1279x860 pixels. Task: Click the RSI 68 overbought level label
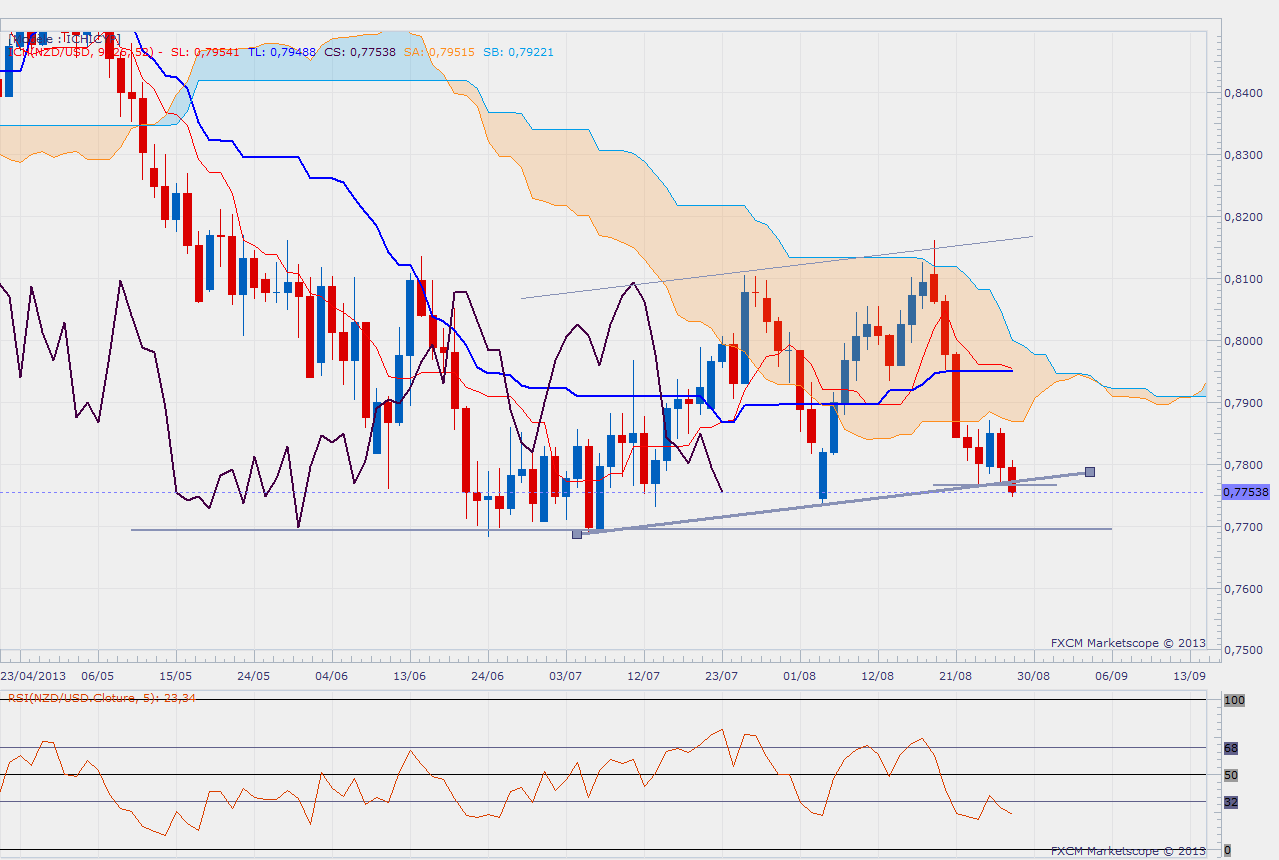pos(1231,748)
